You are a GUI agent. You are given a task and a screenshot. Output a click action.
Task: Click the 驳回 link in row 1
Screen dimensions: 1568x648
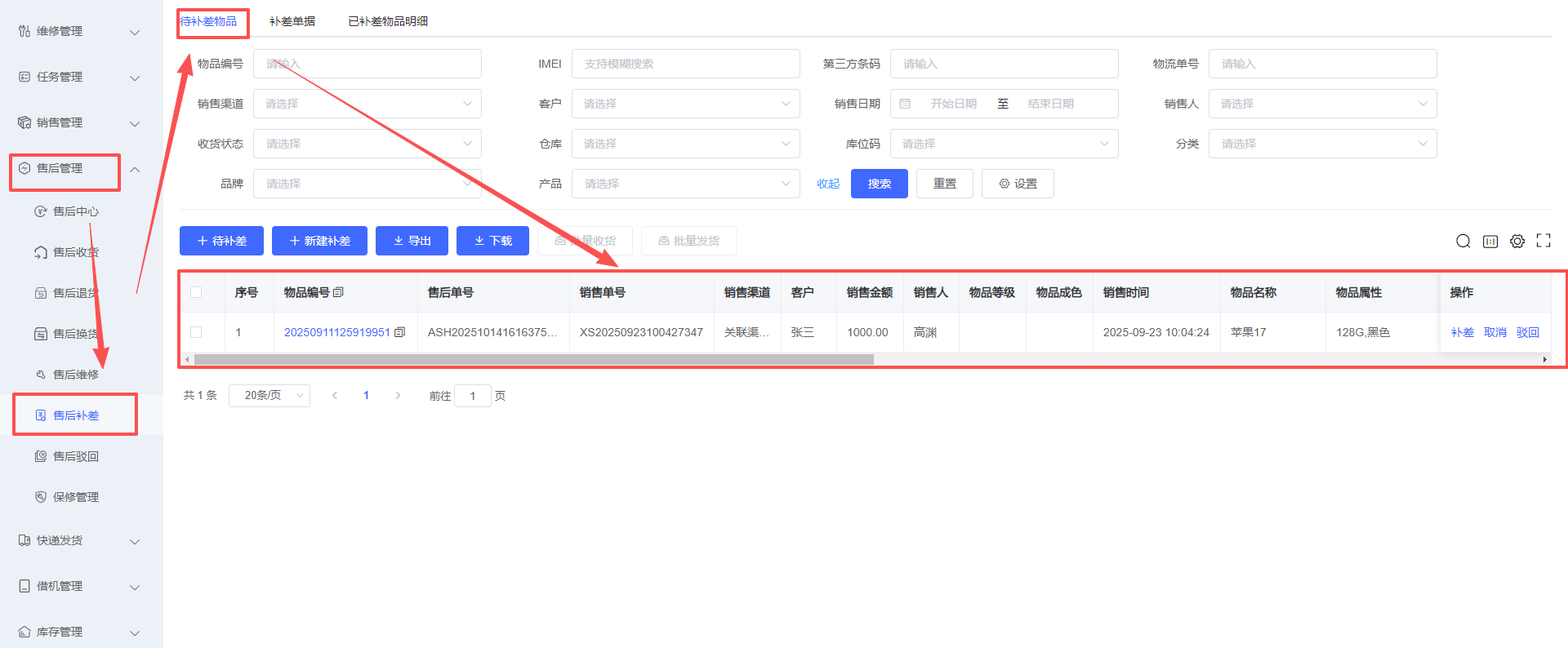click(1527, 332)
